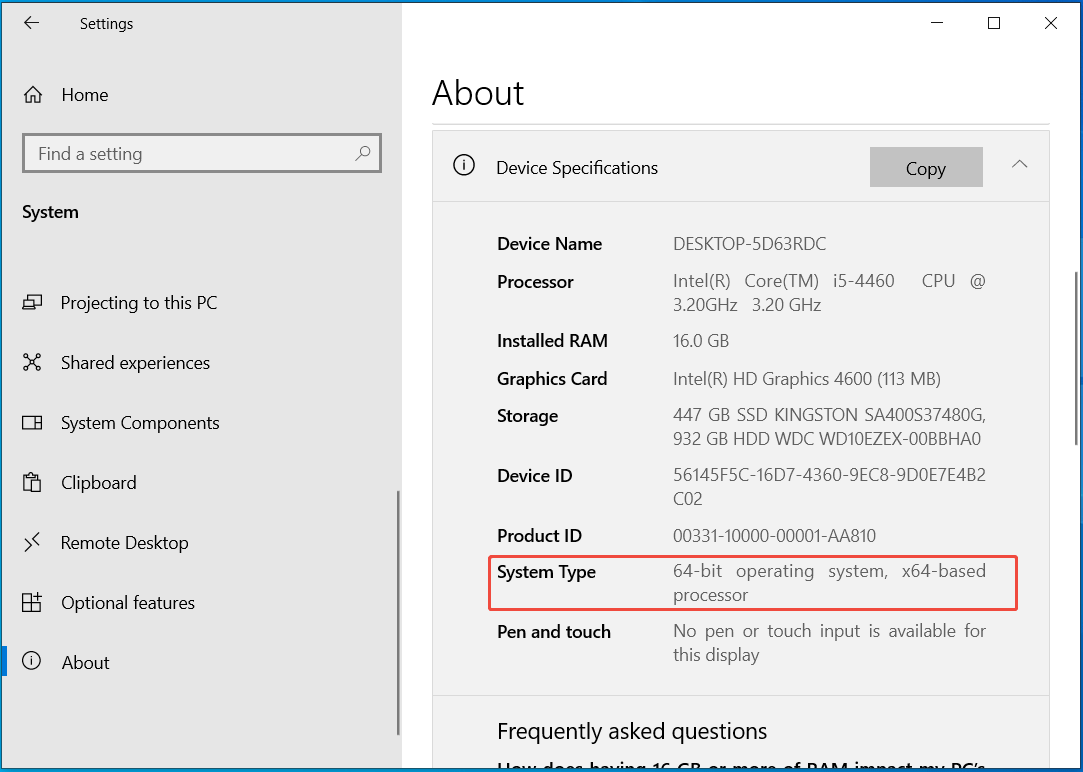Click the Installed RAM label
The image size is (1083, 772).
tap(553, 340)
